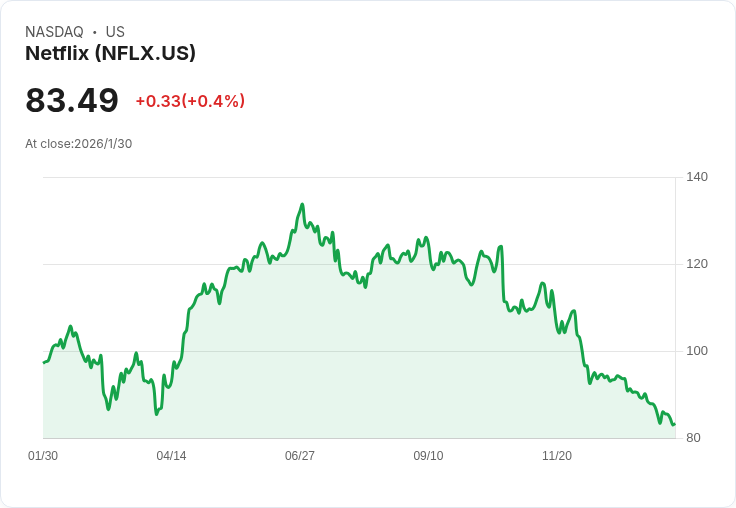736x508 pixels.
Task: Select the NASDAQ exchange label
Action: 54,32
